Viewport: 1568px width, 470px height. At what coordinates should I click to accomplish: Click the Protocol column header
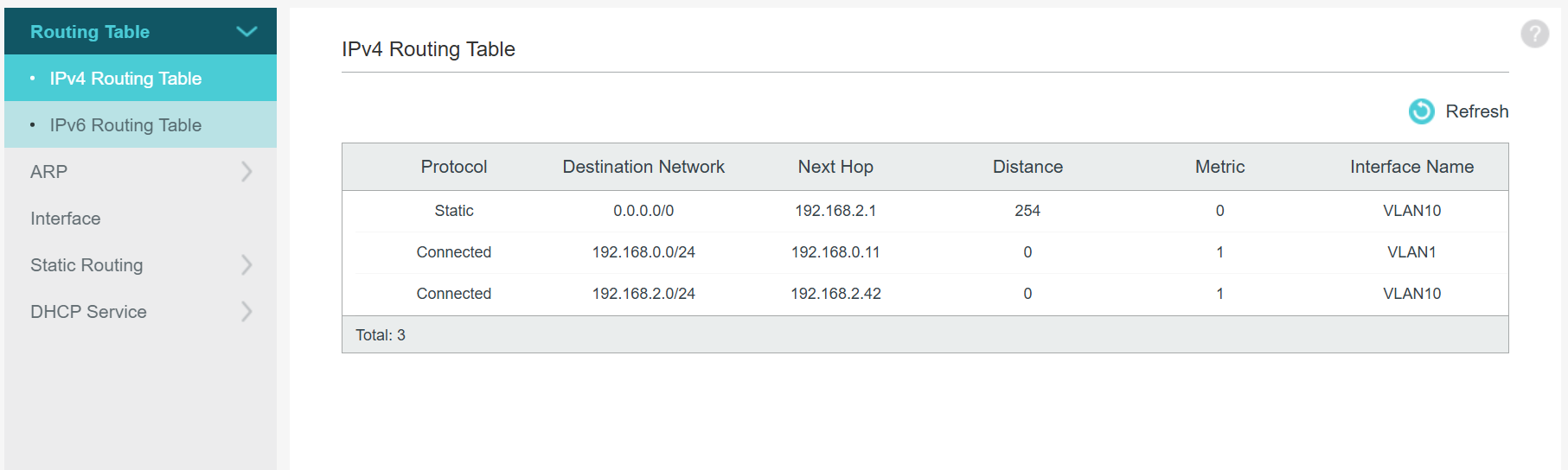tap(453, 167)
